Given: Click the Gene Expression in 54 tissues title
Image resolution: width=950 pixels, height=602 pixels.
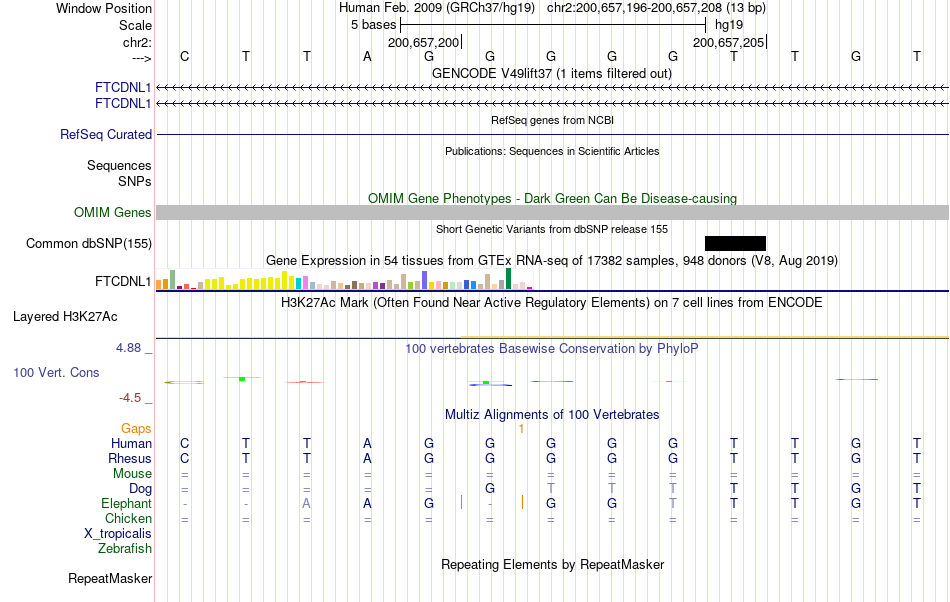Looking at the screenshot, I should coord(551,260).
